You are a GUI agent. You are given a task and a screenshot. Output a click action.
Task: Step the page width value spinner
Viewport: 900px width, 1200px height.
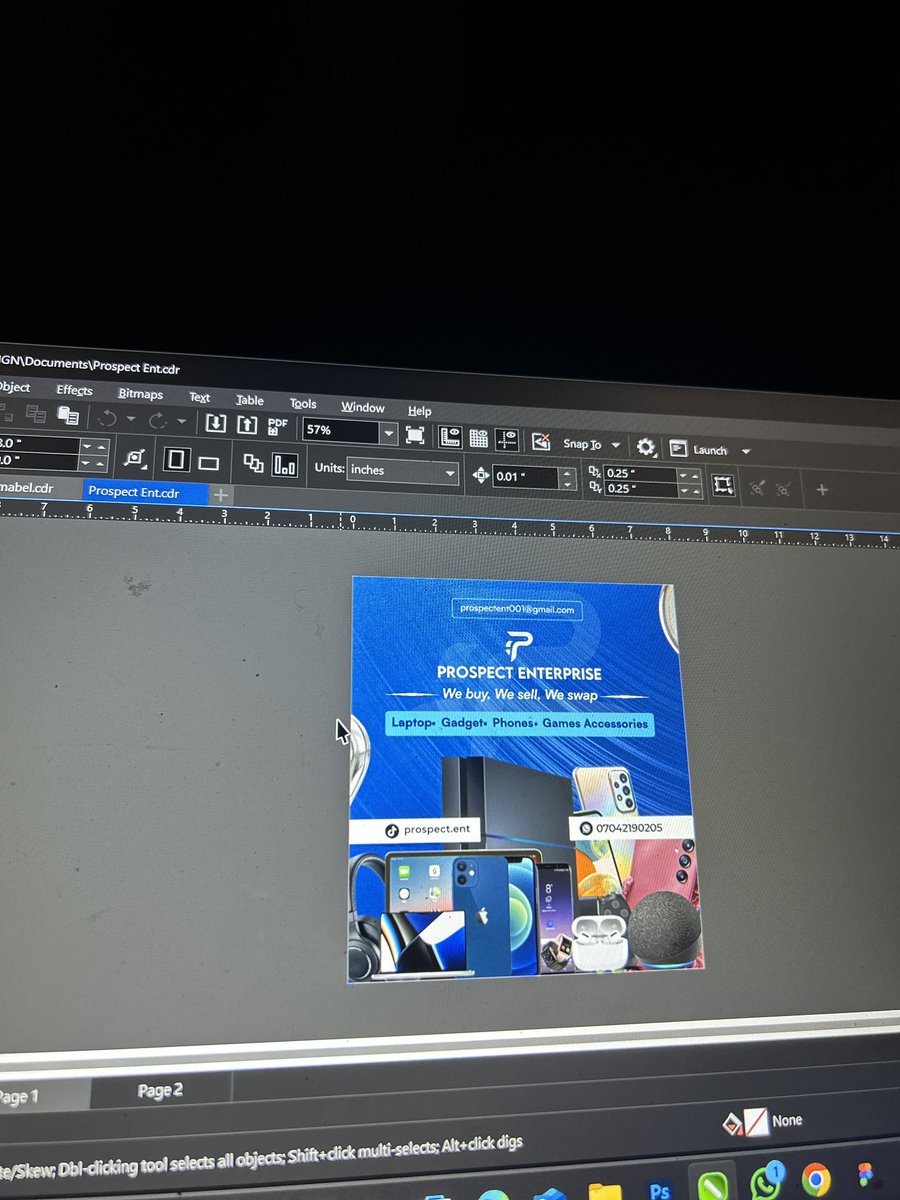click(x=93, y=447)
